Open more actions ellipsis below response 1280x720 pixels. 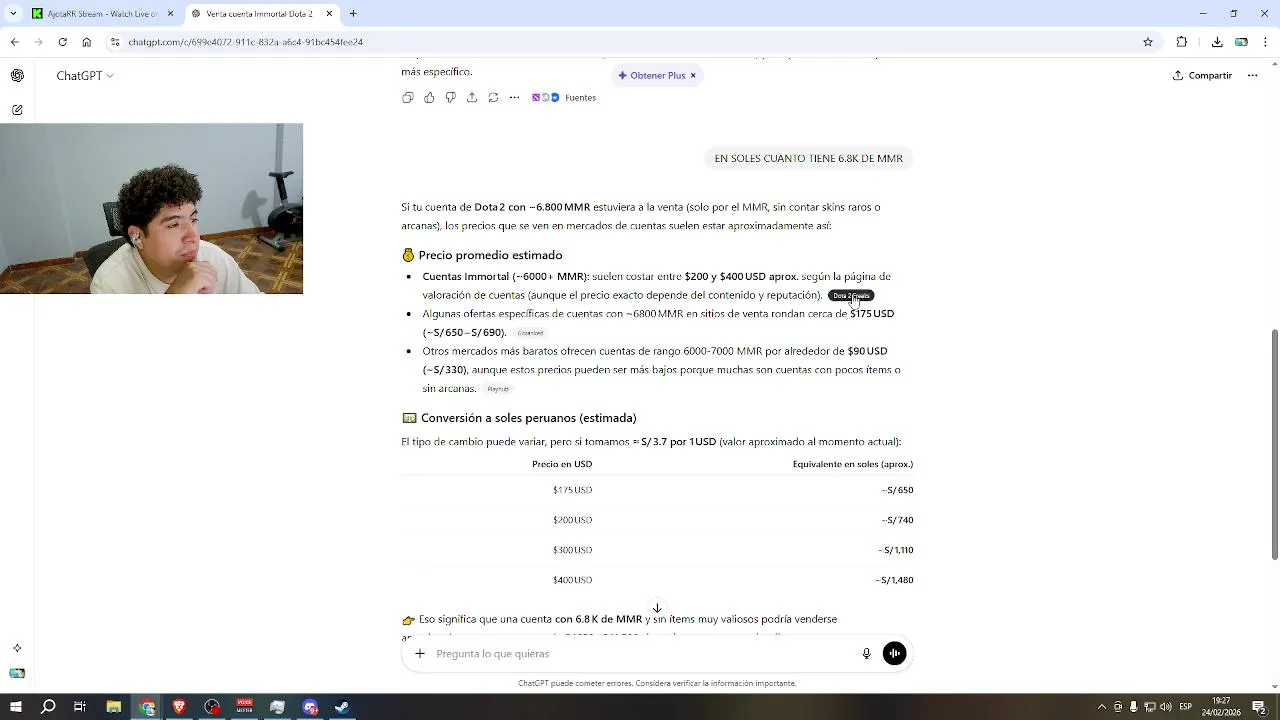click(x=514, y=97)
